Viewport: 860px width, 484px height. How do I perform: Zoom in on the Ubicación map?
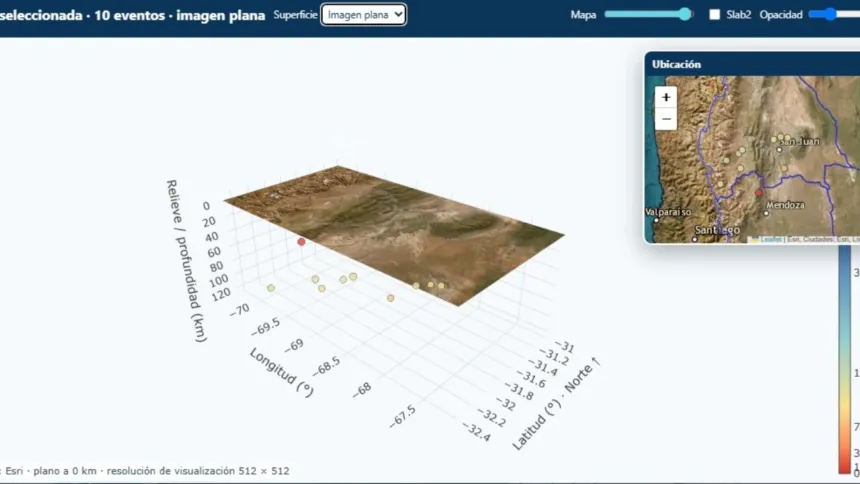pyautogui.click(x=666, y=98)
